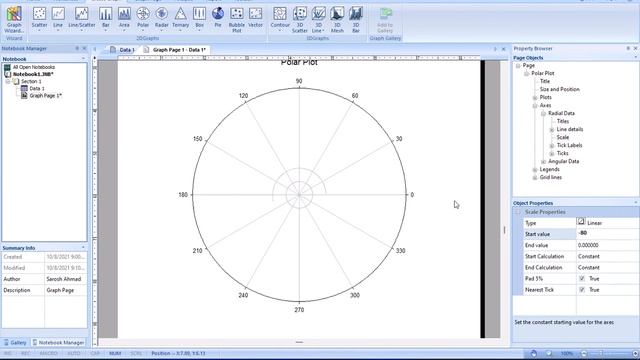Select Graph Page 1 in notebook tree
The image size is (640, 360).
coord(45,96)
